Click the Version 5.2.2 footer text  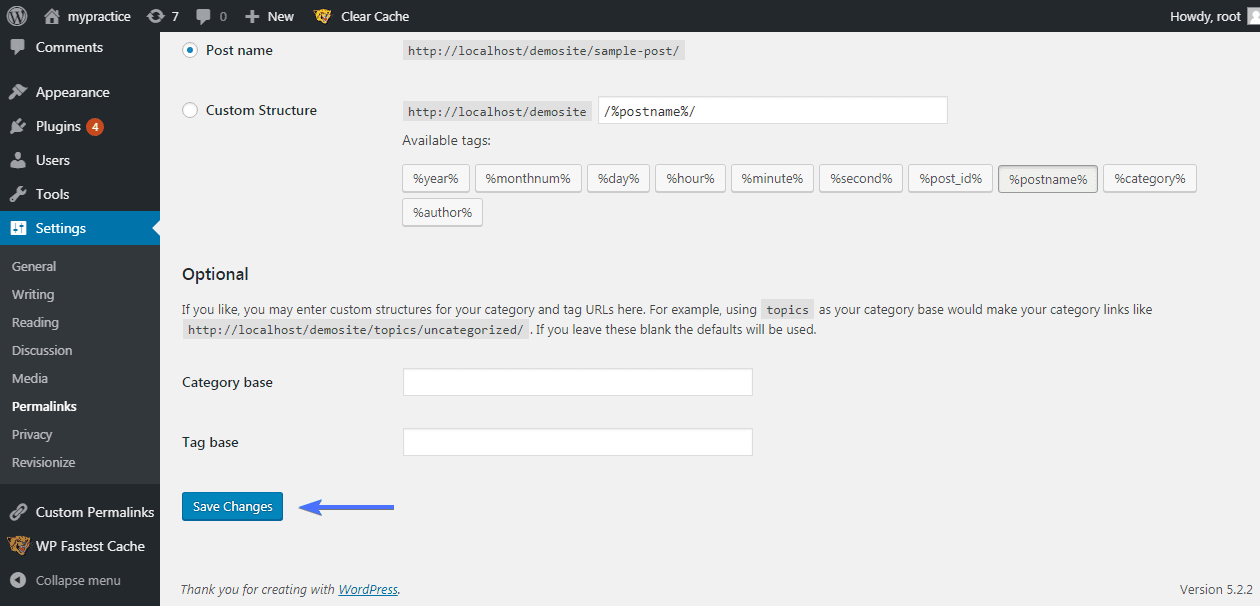[1215, 590]
